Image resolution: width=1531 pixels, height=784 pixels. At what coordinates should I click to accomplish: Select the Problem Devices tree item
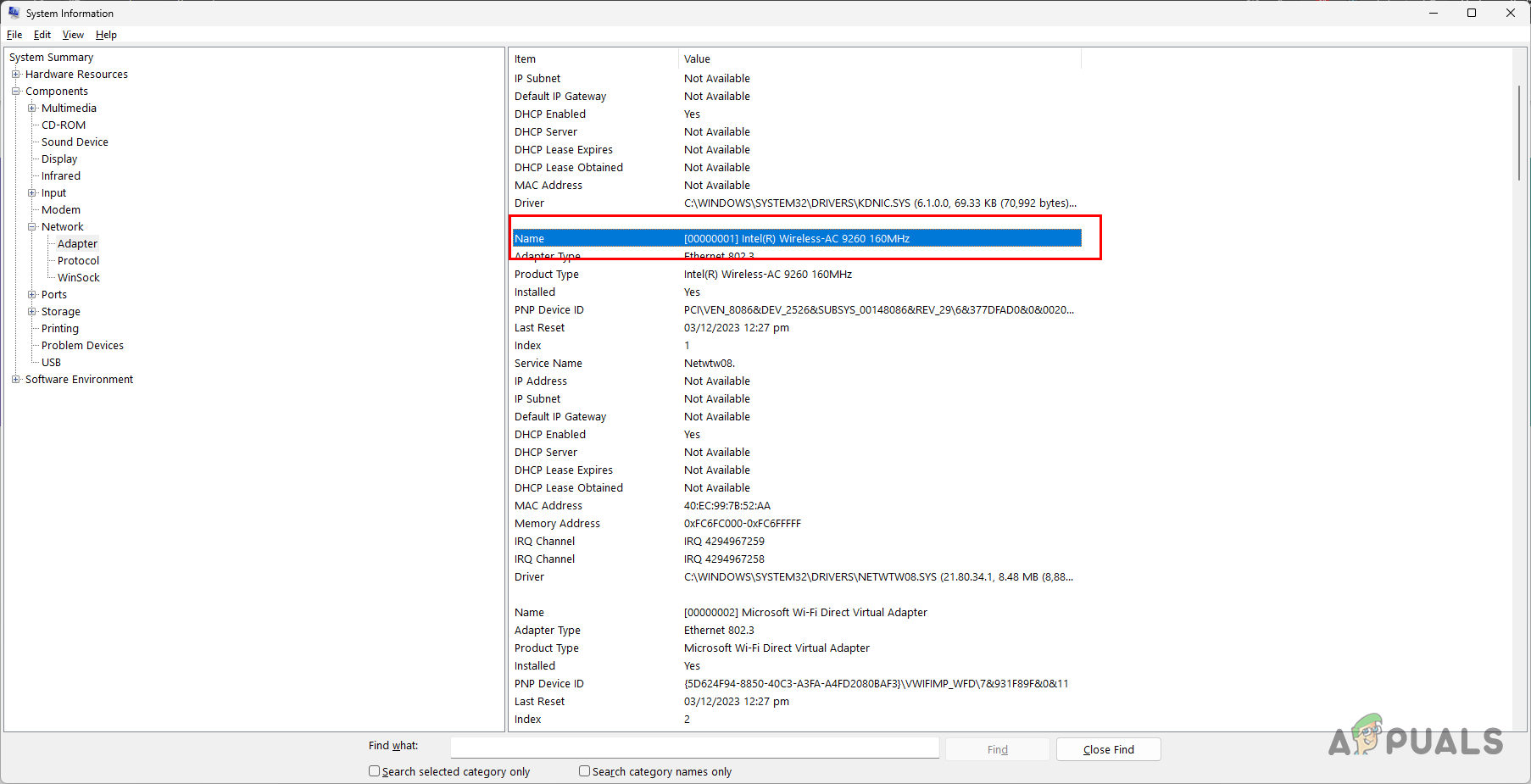(82, 345)
